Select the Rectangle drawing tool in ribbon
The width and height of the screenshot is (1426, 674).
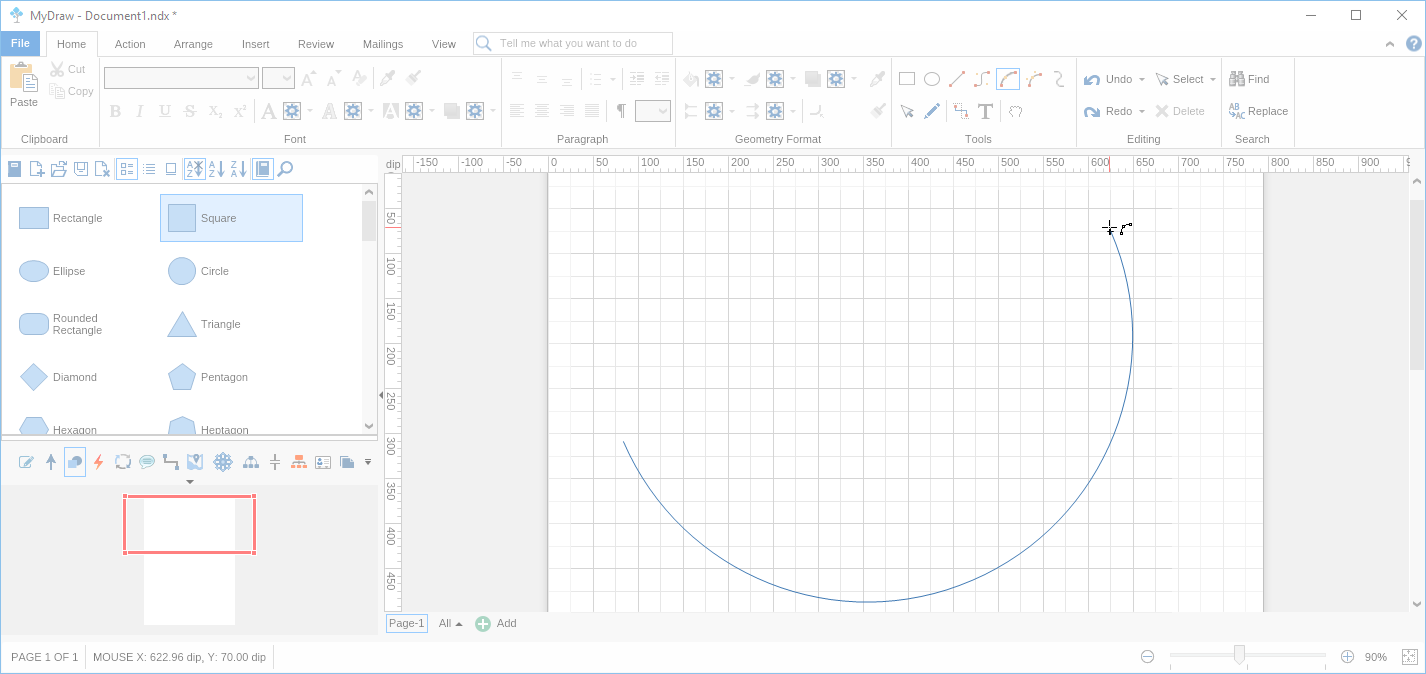click(x=907, y=79)
